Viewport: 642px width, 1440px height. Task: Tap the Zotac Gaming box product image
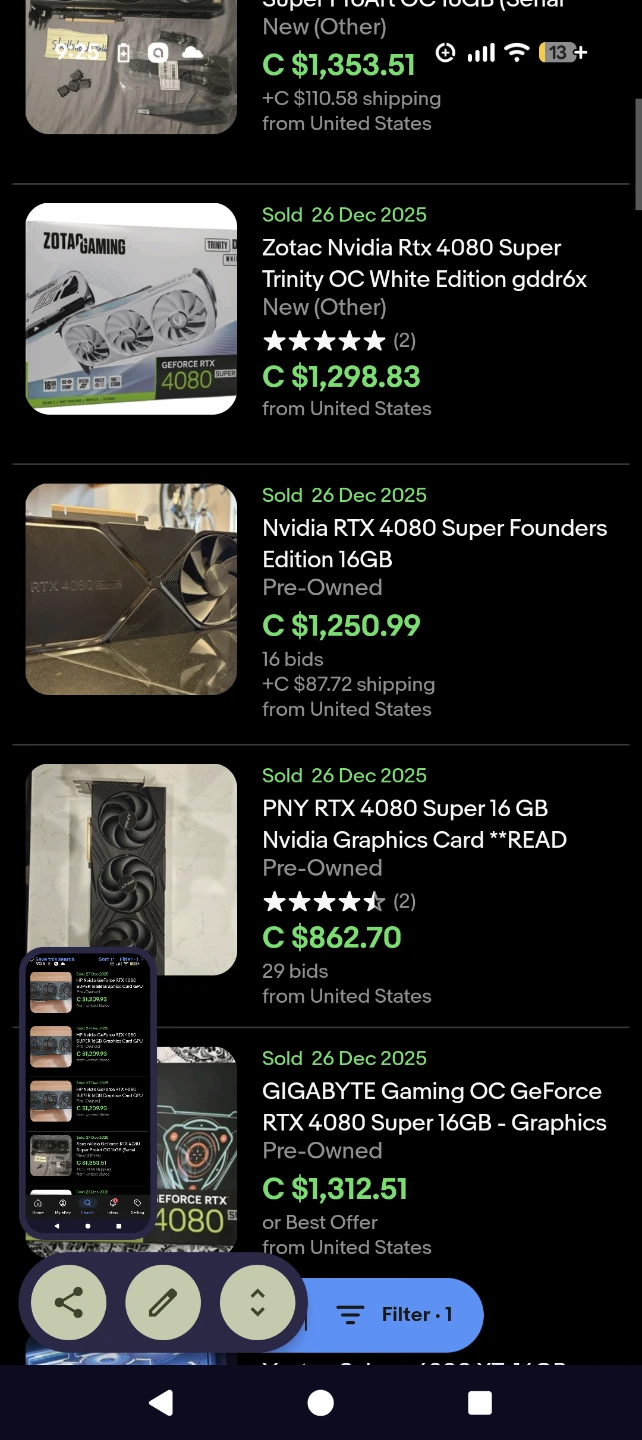(131, 309)
